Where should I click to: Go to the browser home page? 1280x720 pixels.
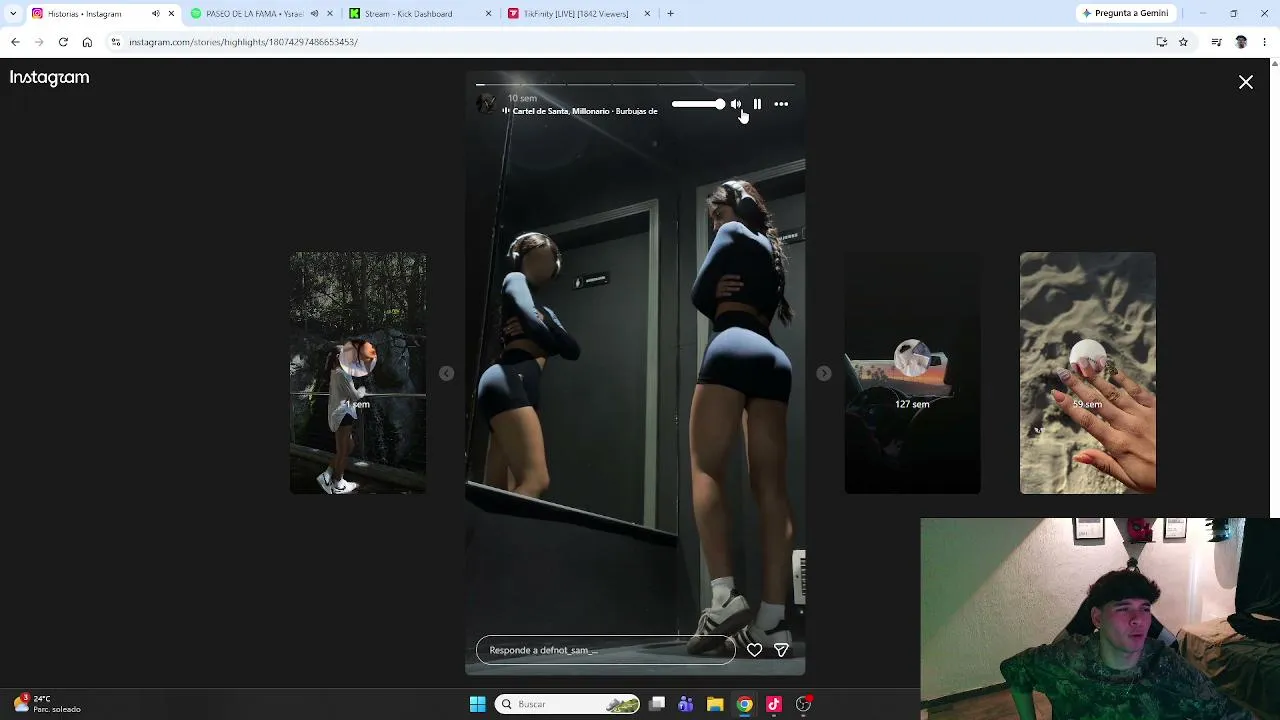[87, 42]
